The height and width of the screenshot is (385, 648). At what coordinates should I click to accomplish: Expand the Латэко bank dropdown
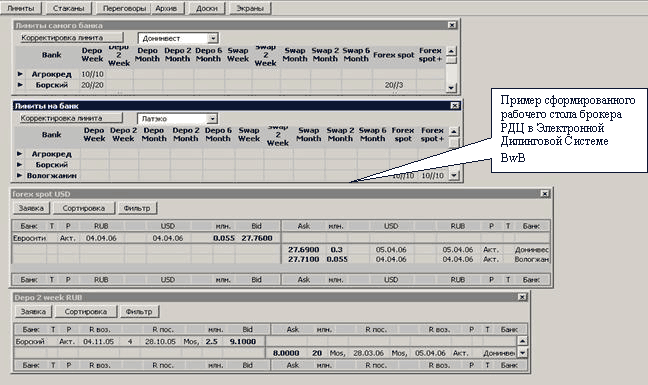212,119
